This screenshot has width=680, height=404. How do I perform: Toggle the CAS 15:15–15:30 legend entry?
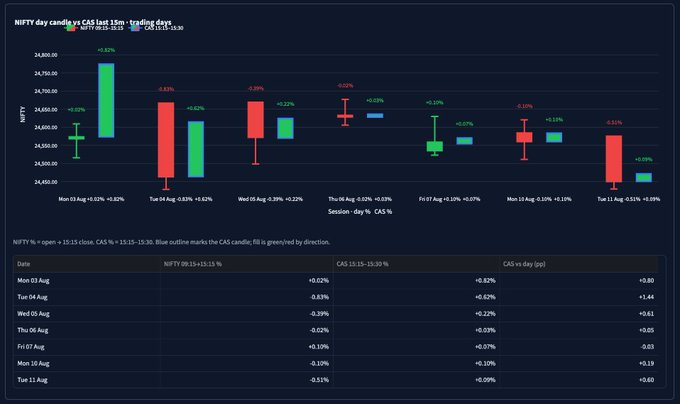coord(157,28)
